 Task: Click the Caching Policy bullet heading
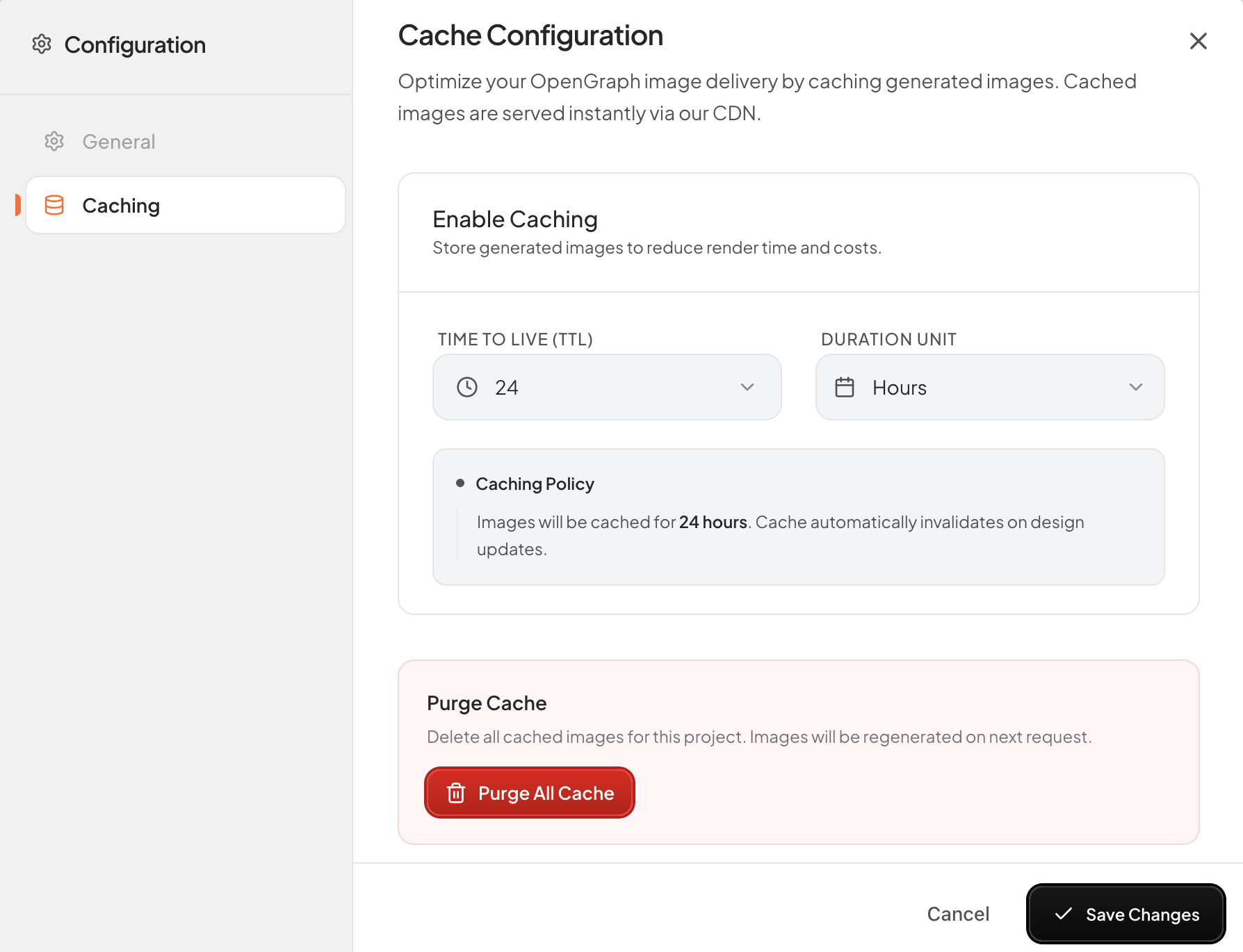[x=535, y=484]
